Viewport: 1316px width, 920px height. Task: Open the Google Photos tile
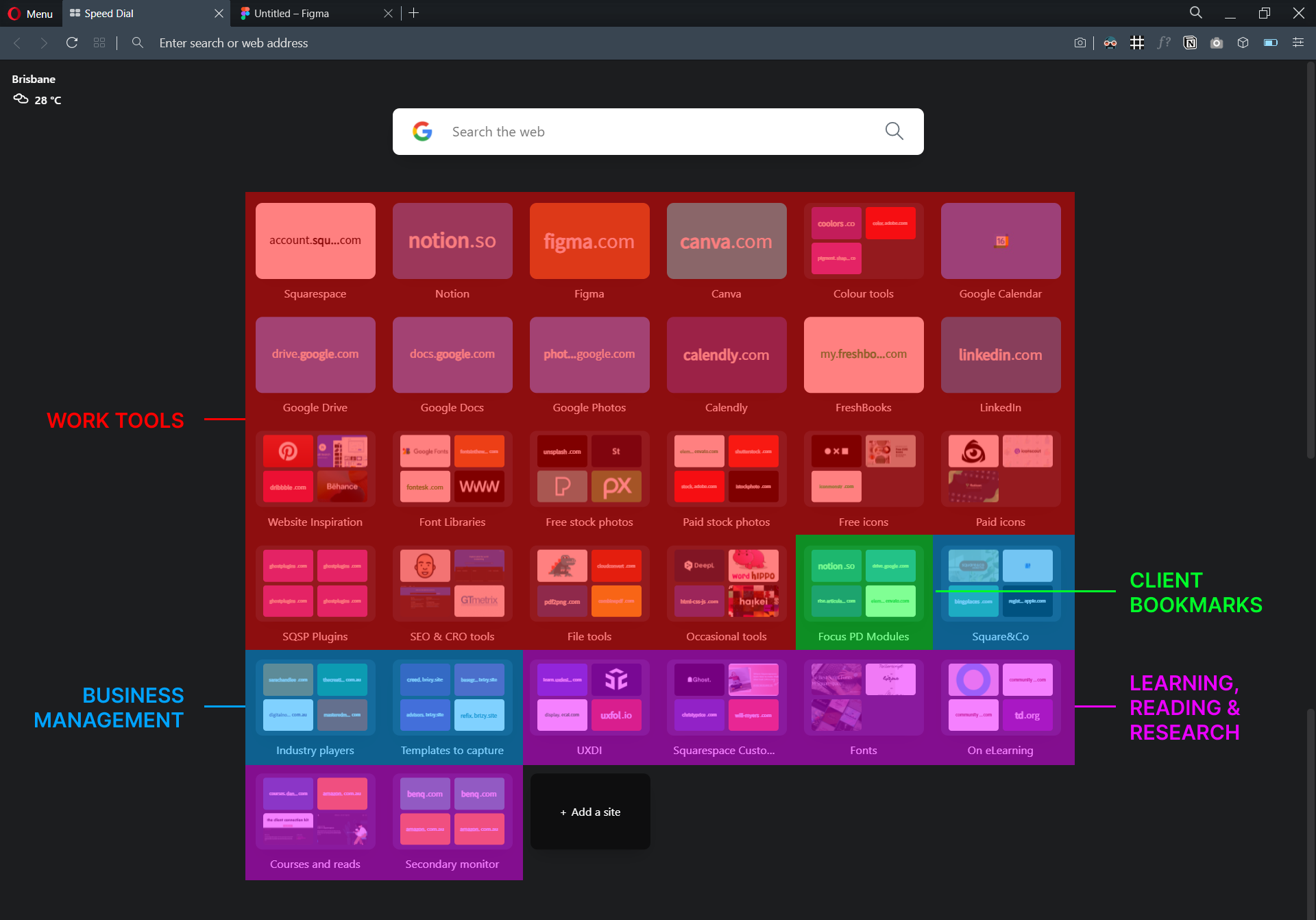point(589,354)
